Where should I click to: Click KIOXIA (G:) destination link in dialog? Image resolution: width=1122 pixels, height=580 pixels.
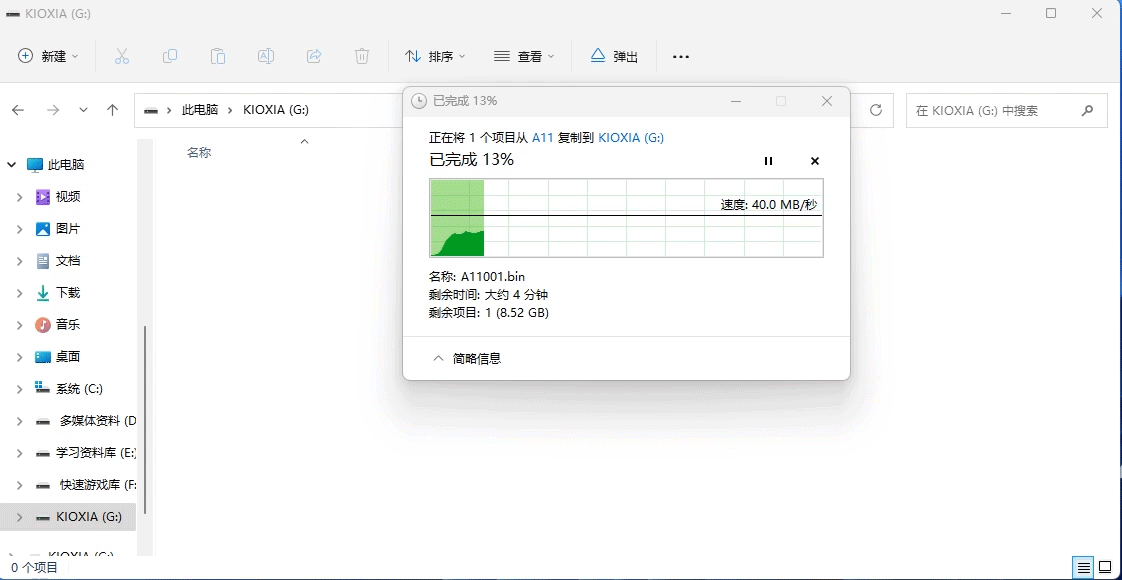point(631,137)
